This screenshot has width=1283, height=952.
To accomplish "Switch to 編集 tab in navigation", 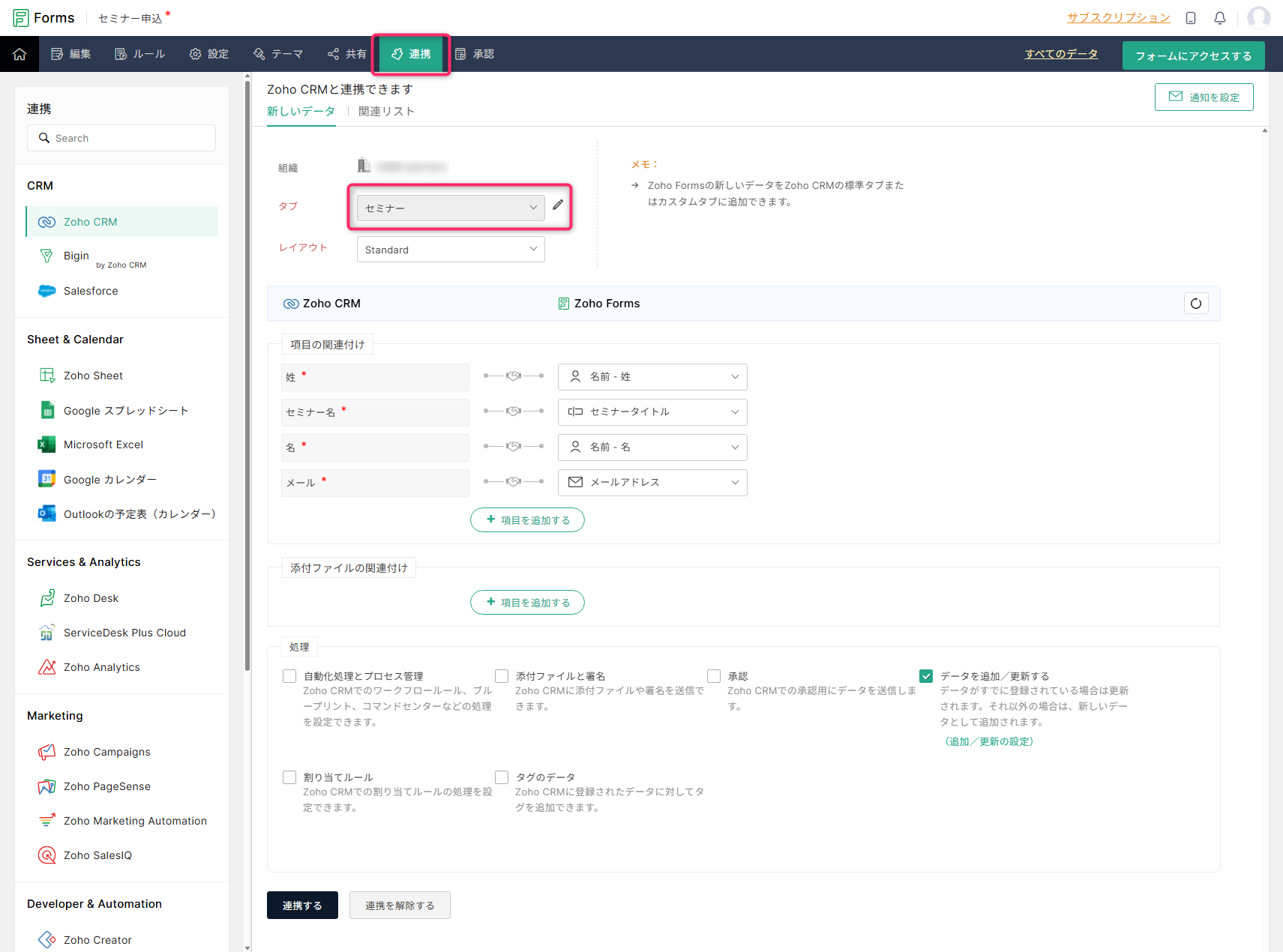I will (x=70, y=54).
